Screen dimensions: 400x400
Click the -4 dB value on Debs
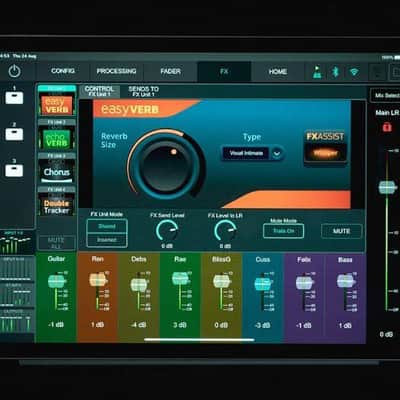139,325
